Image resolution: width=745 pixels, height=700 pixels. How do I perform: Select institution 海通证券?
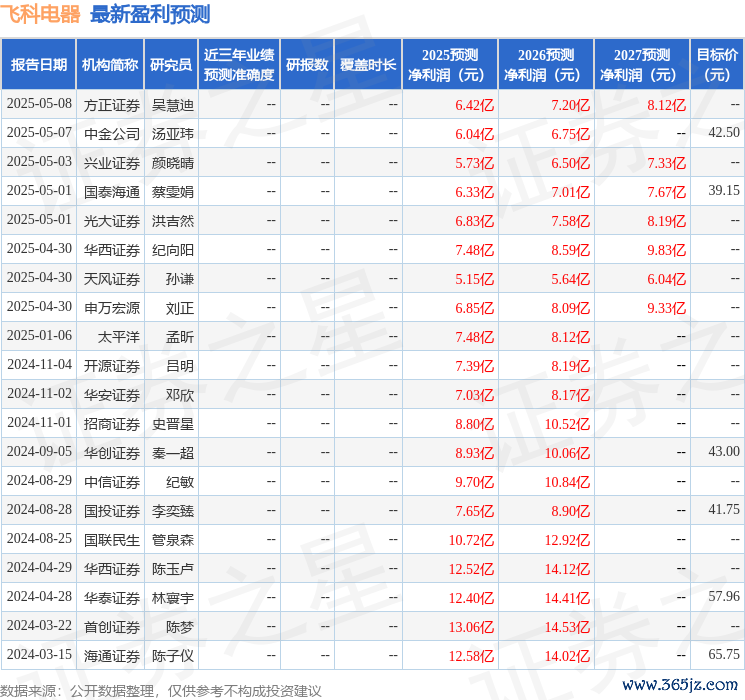(112, 656)
